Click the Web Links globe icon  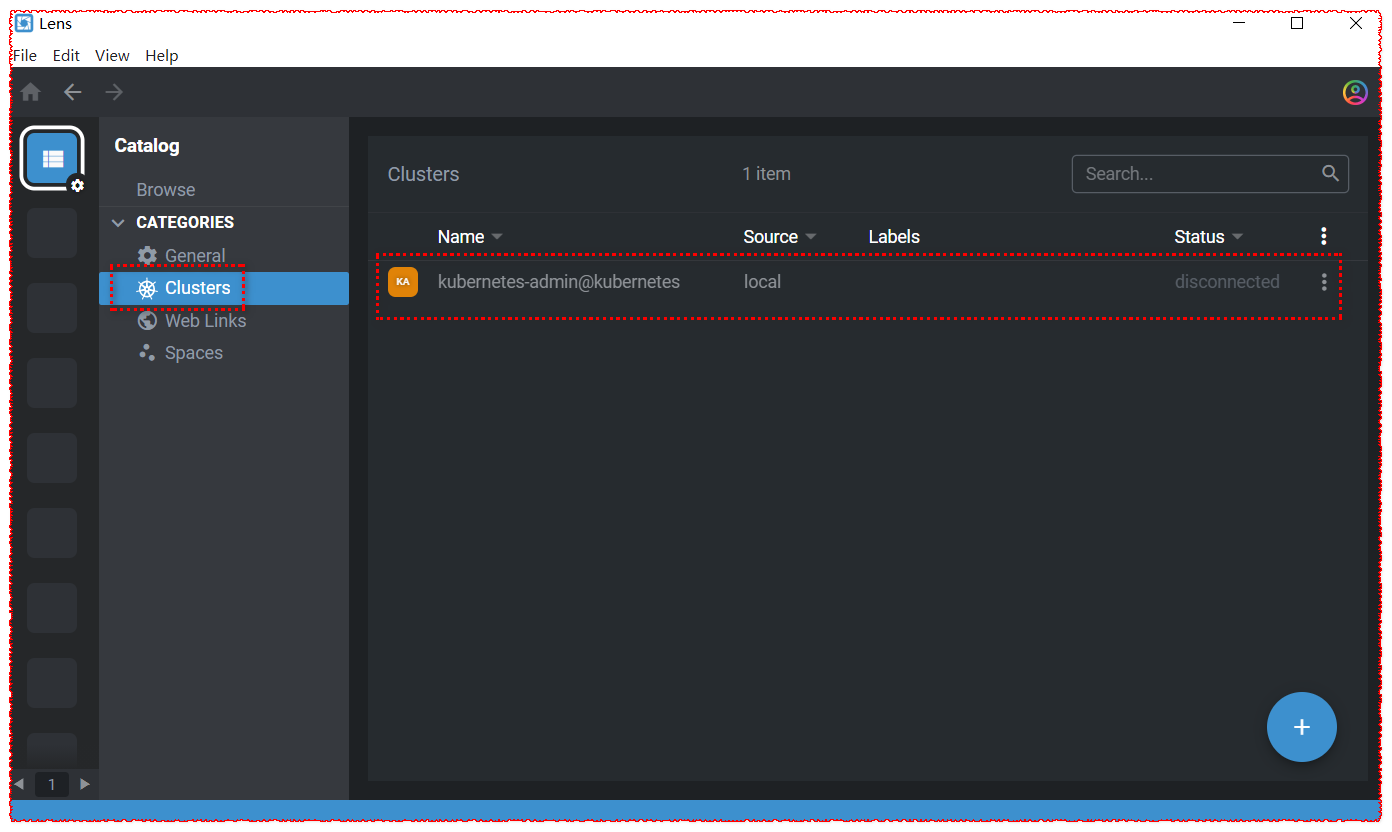coord(148,320)
